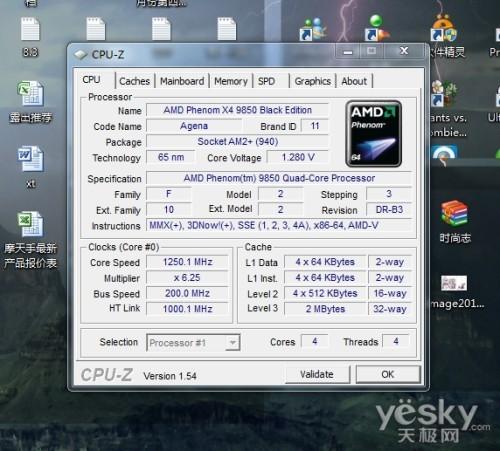Select the green ball shortcut icon
The width and height of the screenshot is (500, 451).
click(377, 28)
